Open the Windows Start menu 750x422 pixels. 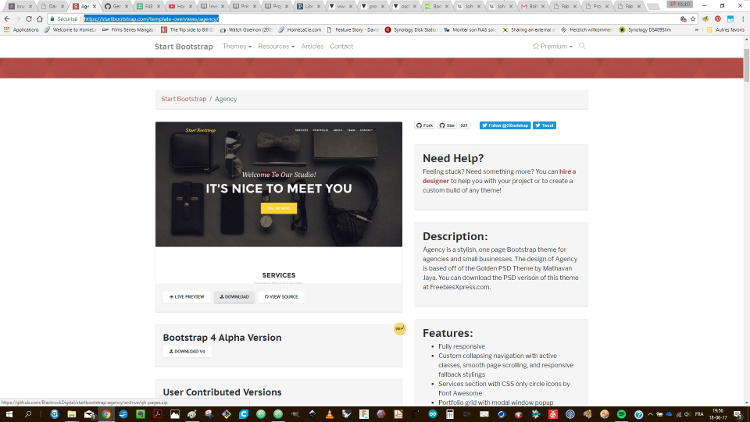9,414
